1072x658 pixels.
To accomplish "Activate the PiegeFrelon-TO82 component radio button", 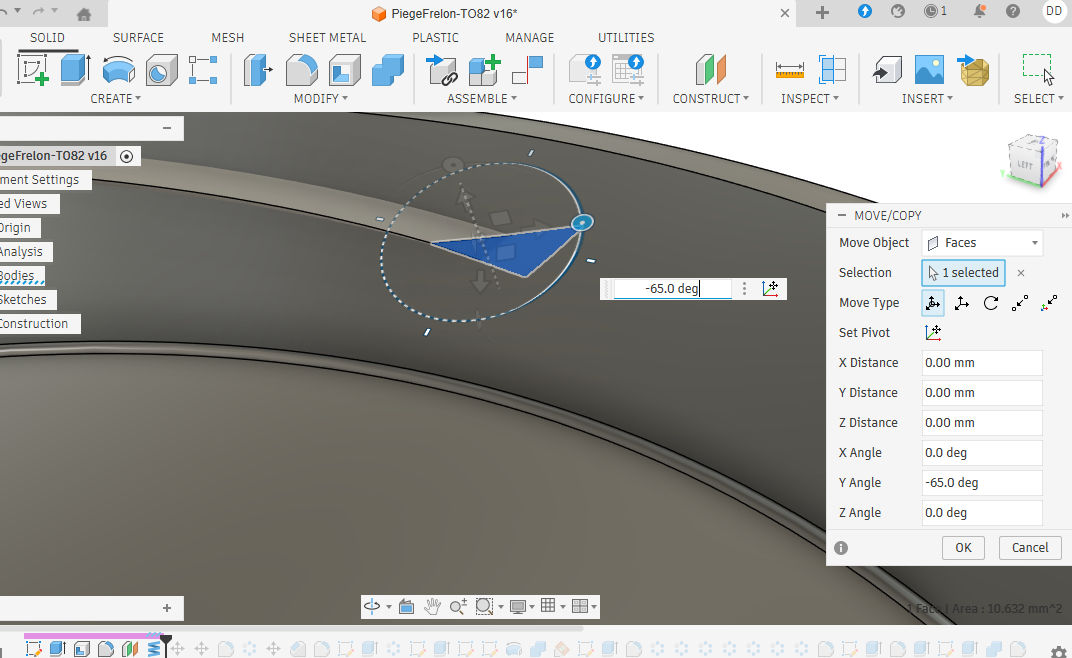I will pos(127,156).
